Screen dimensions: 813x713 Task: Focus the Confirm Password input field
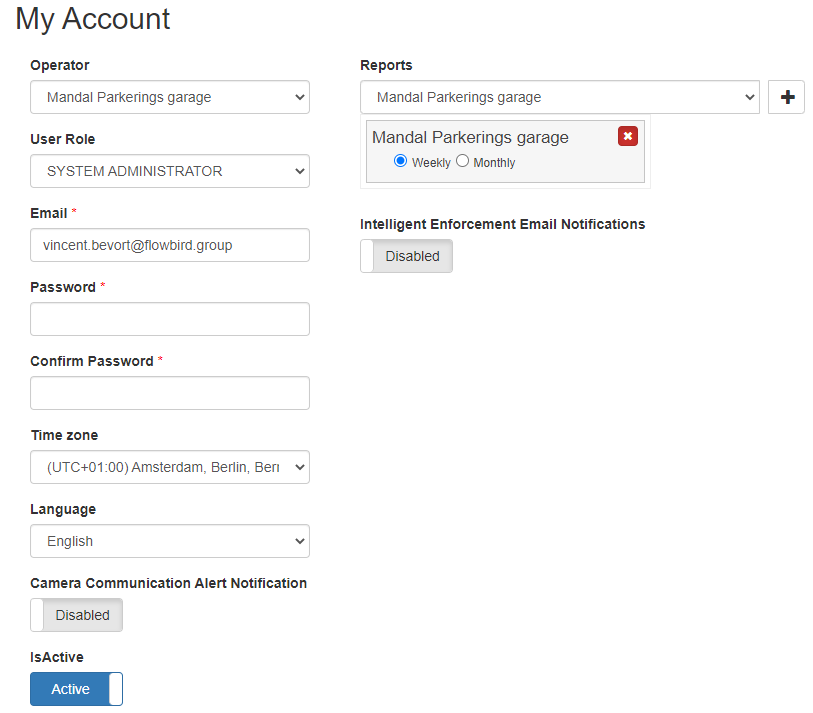pos(170,393)
